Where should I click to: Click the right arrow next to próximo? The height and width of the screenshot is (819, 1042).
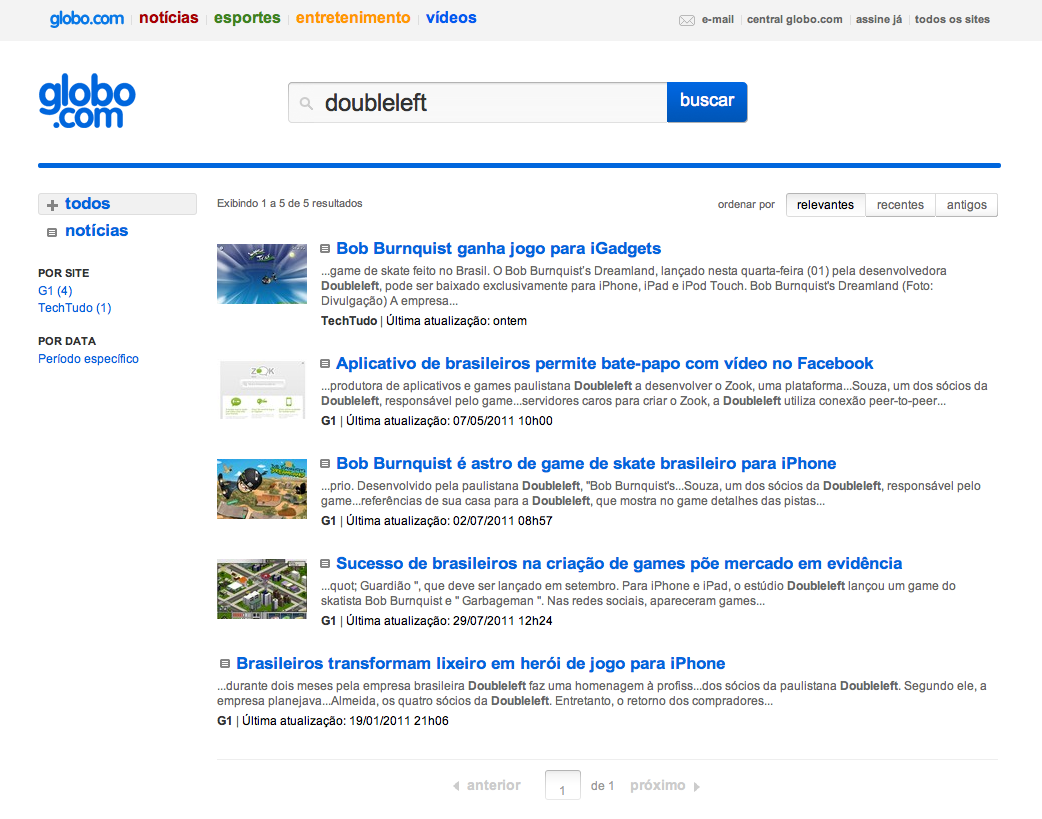click(696, 786)
